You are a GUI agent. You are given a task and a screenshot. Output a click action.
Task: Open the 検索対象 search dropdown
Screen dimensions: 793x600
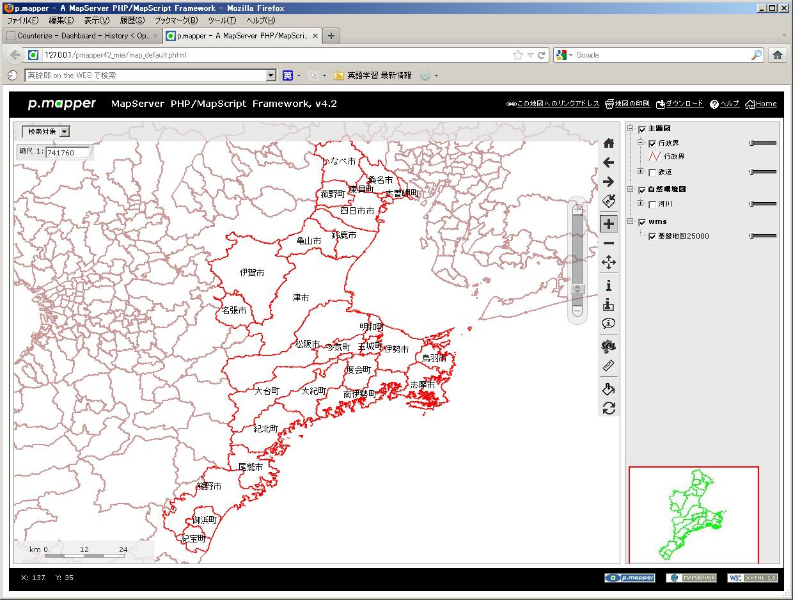tap(46, 130)
